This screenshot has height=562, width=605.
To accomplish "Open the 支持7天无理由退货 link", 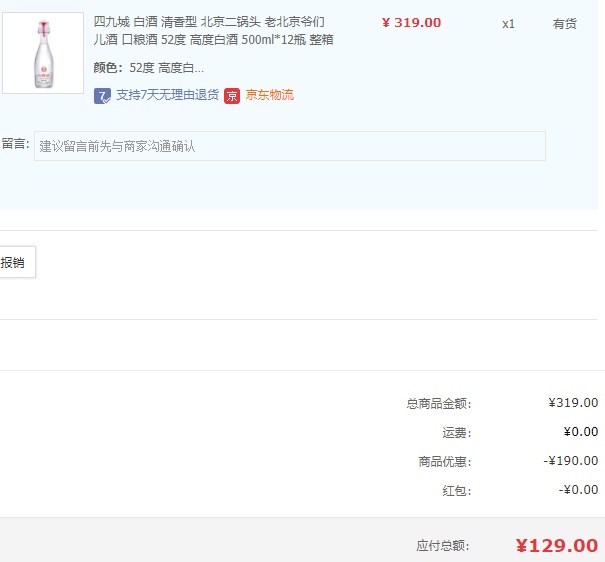I will [x=167, y=95].
